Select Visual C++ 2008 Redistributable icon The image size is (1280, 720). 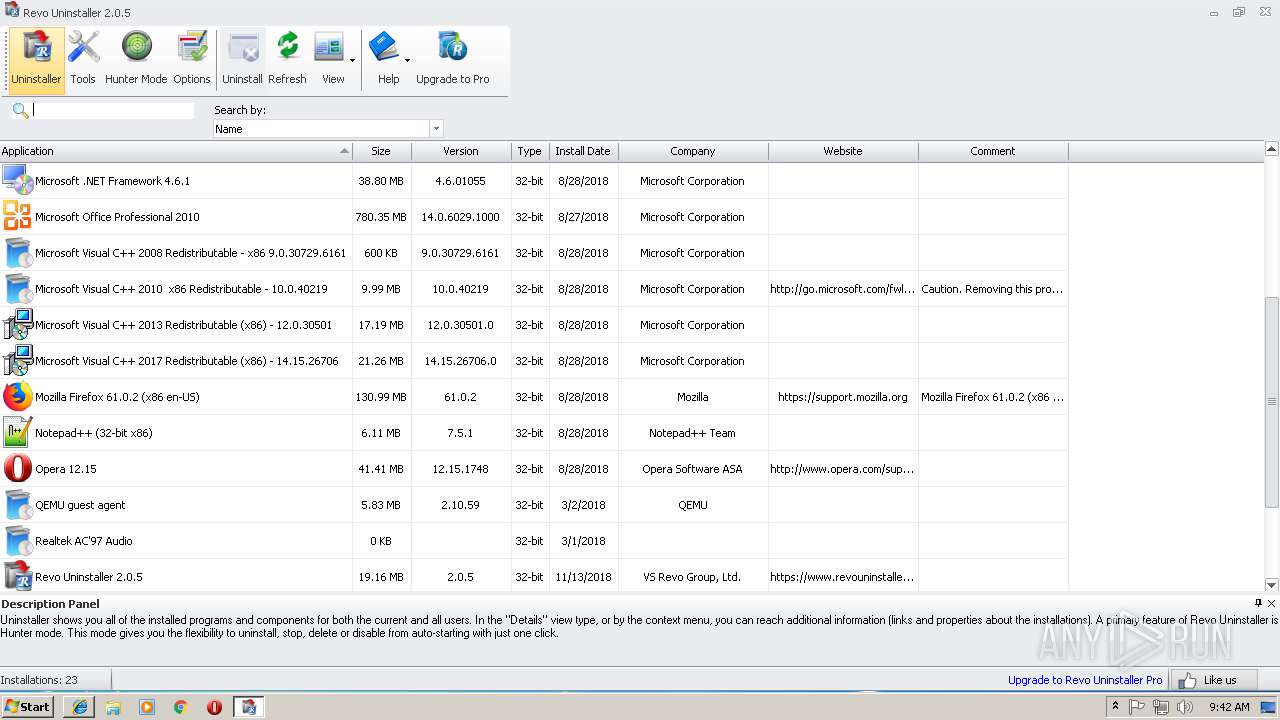[17, 253]
